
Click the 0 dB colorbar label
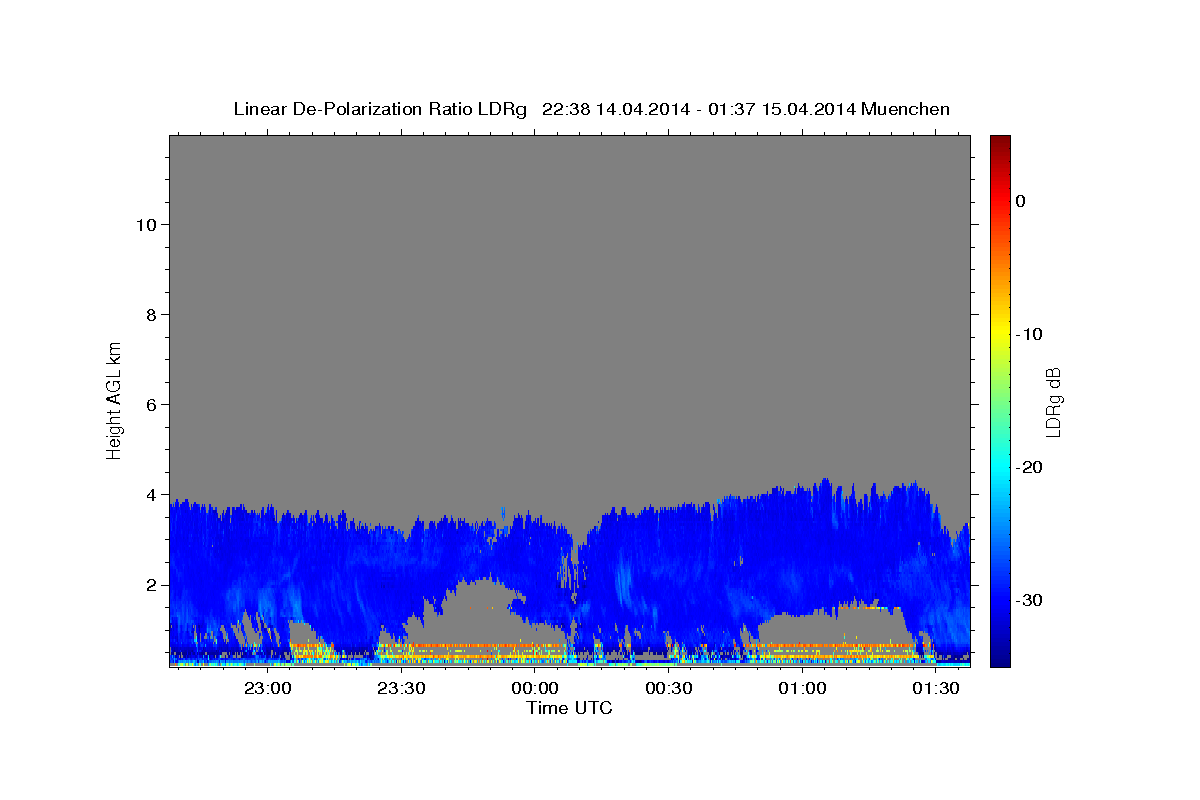point(1021,201)
